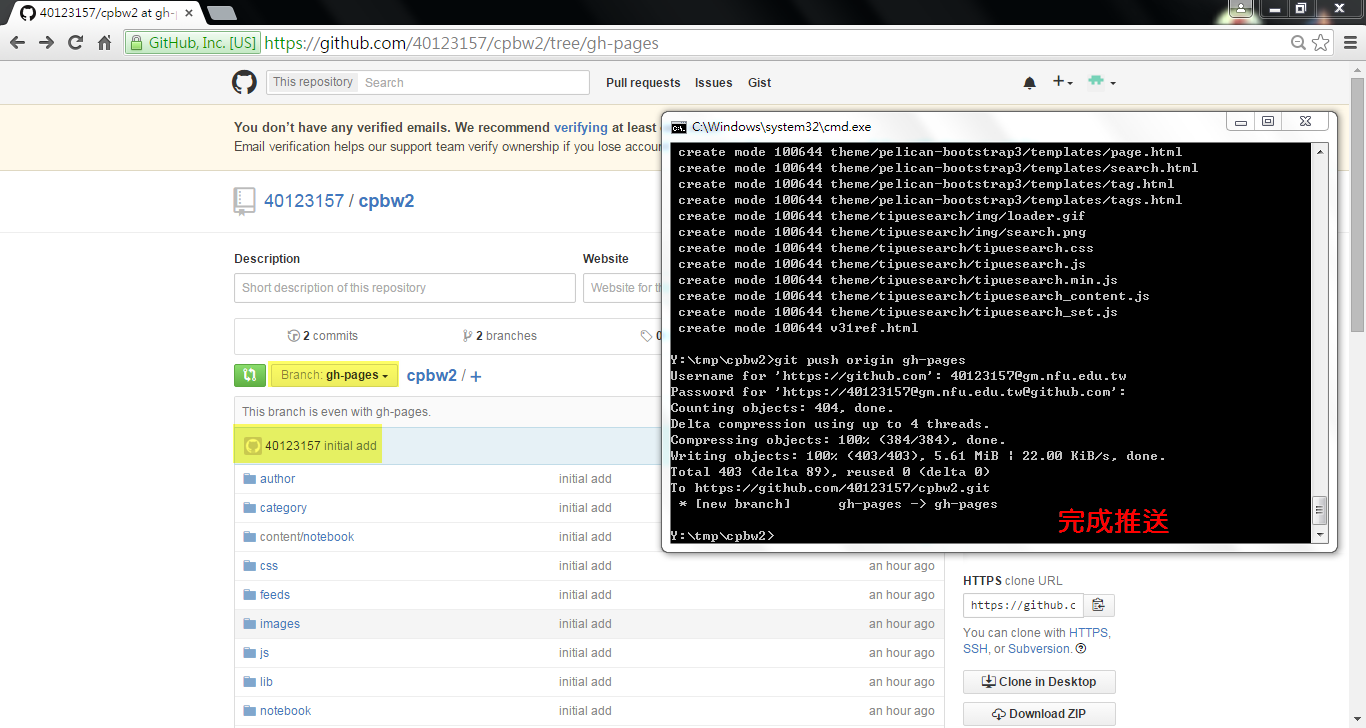The height and width of the screenshot is (728, 1366).
Task: Open notifications bell icon
Action: point(1029,83)
